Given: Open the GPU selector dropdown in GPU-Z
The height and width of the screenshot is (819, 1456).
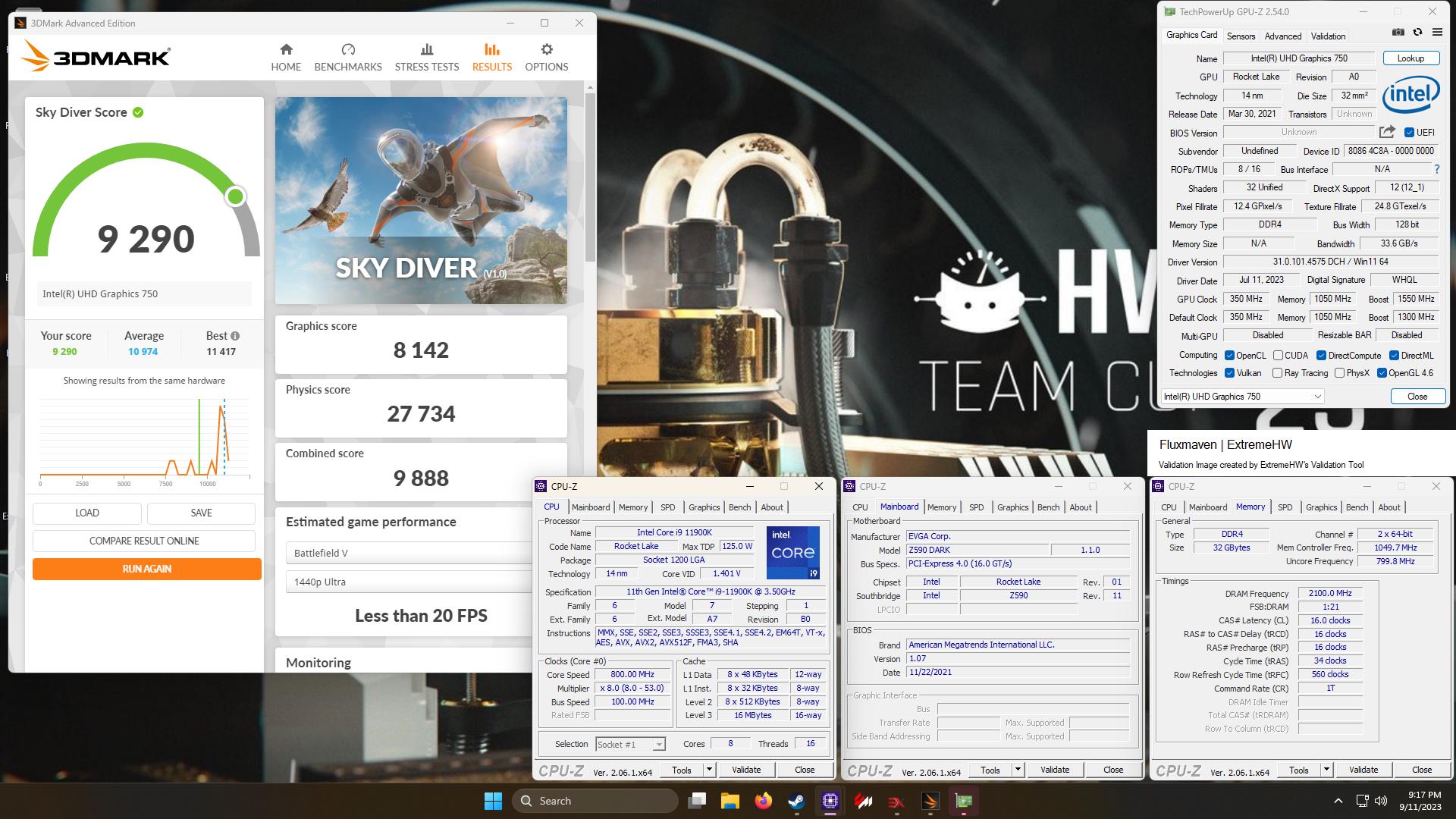Looking at the screenshot, I should (1243, 397).
